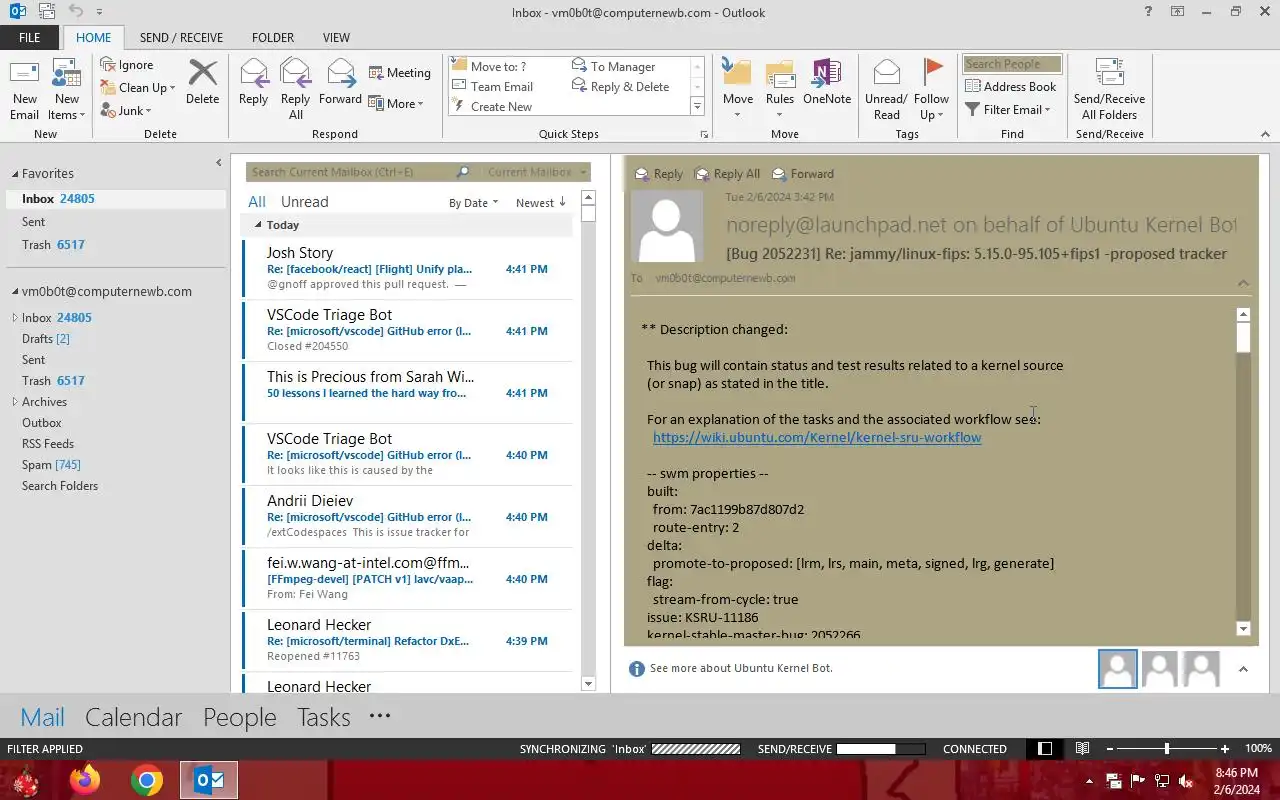This screenshot has height=800, width=1280.
Task: Expand the people pane chevron
Action: tap(1243, 669)
